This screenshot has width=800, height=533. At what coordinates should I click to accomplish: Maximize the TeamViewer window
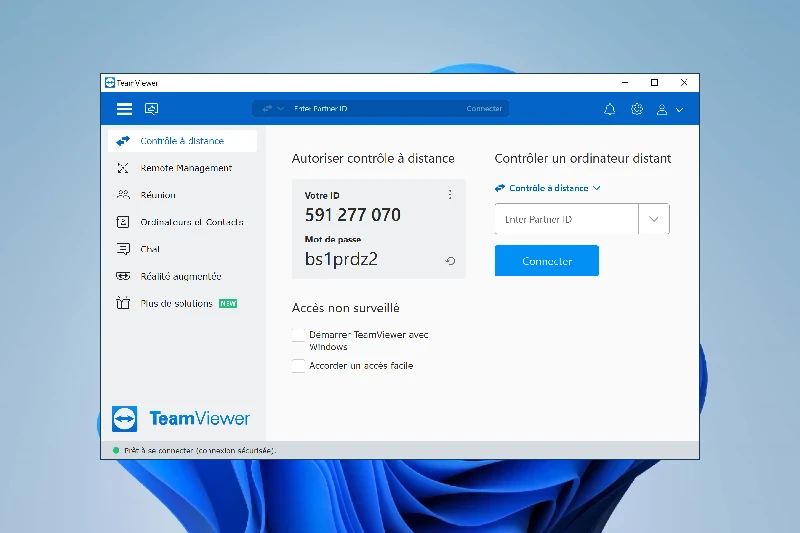[654, 83]
